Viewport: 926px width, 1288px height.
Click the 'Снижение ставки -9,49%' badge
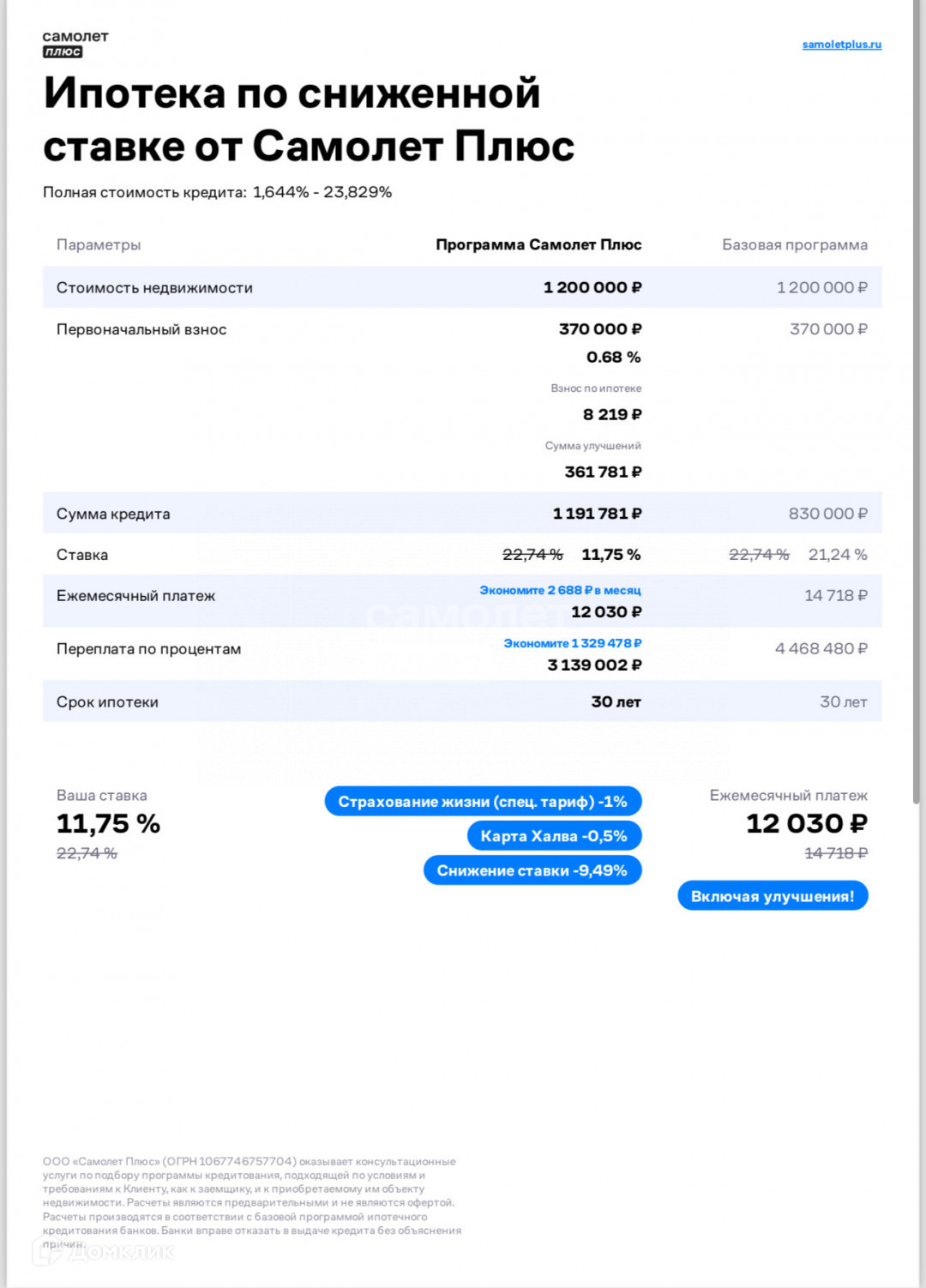click(x=532, y=870)
